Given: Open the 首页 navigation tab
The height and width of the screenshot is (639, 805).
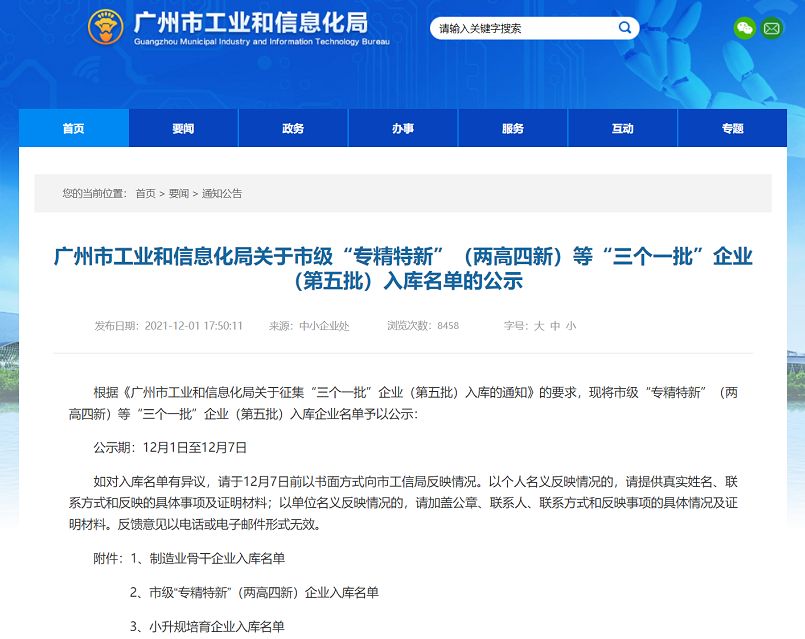Looking at the screenshot, I should tap(74, 128).
